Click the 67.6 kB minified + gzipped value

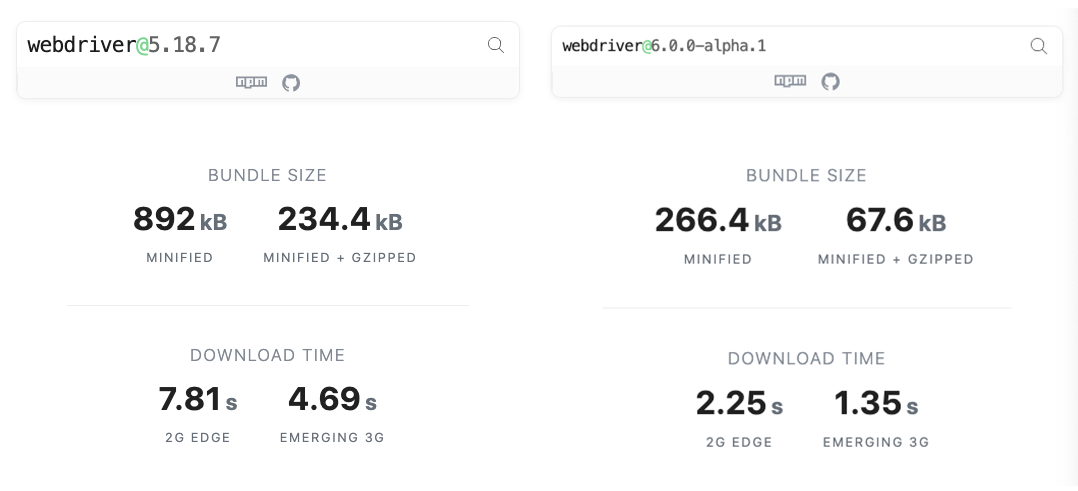click(895, 220)
